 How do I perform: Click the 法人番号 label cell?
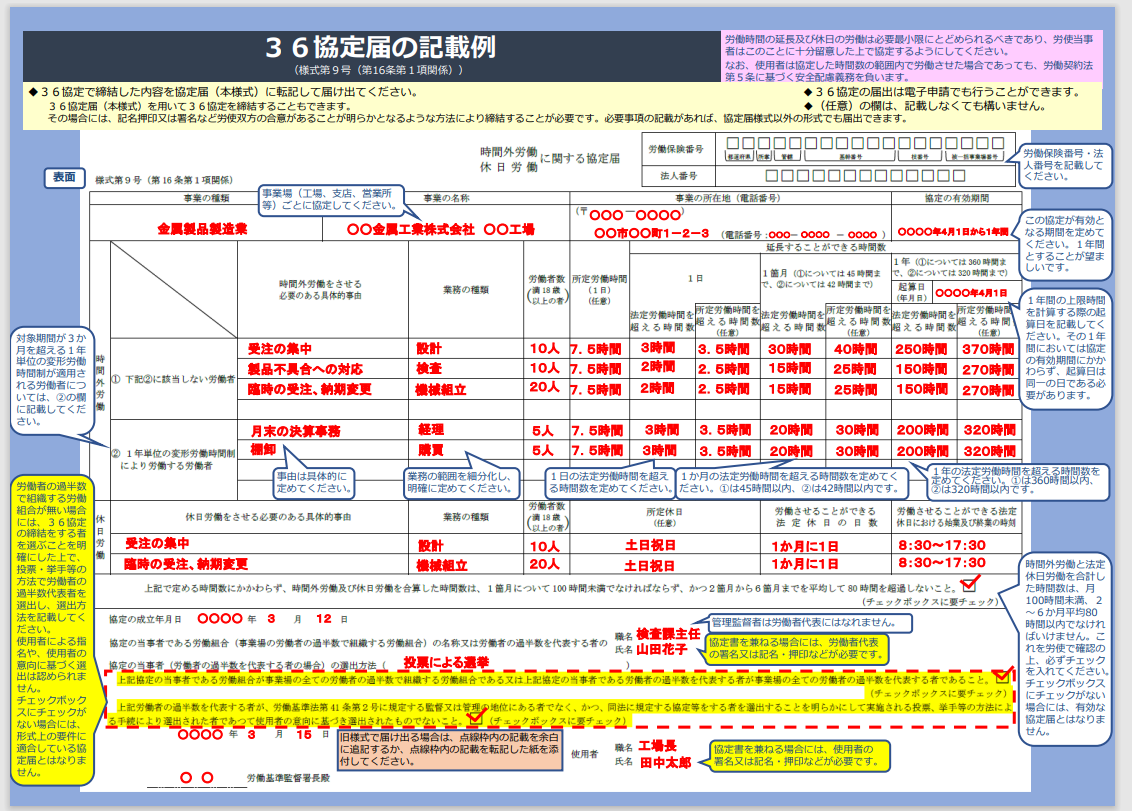click(x=677, y=175)
